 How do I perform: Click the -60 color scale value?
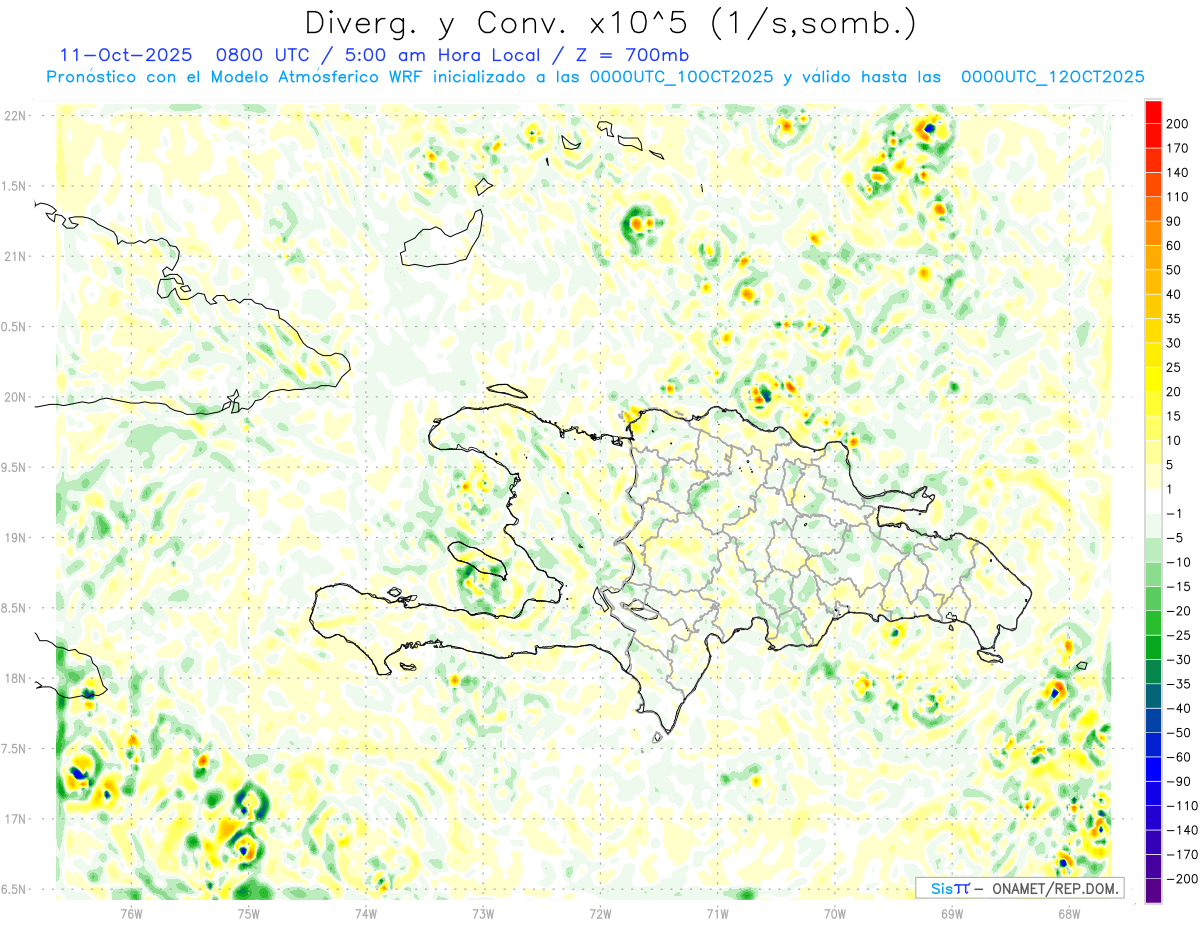[x=1180, y=757]
